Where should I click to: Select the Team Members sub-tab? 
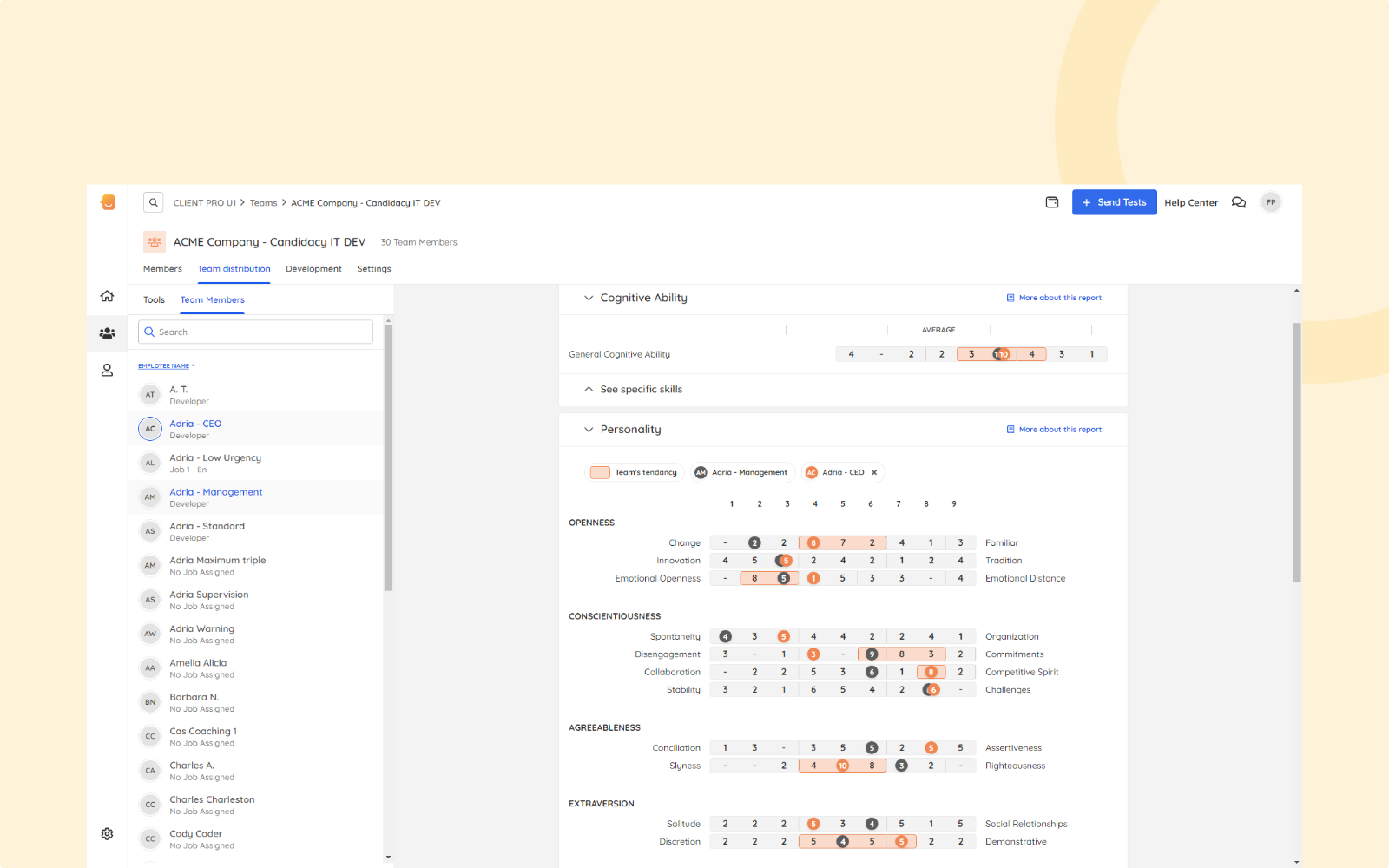213,300
